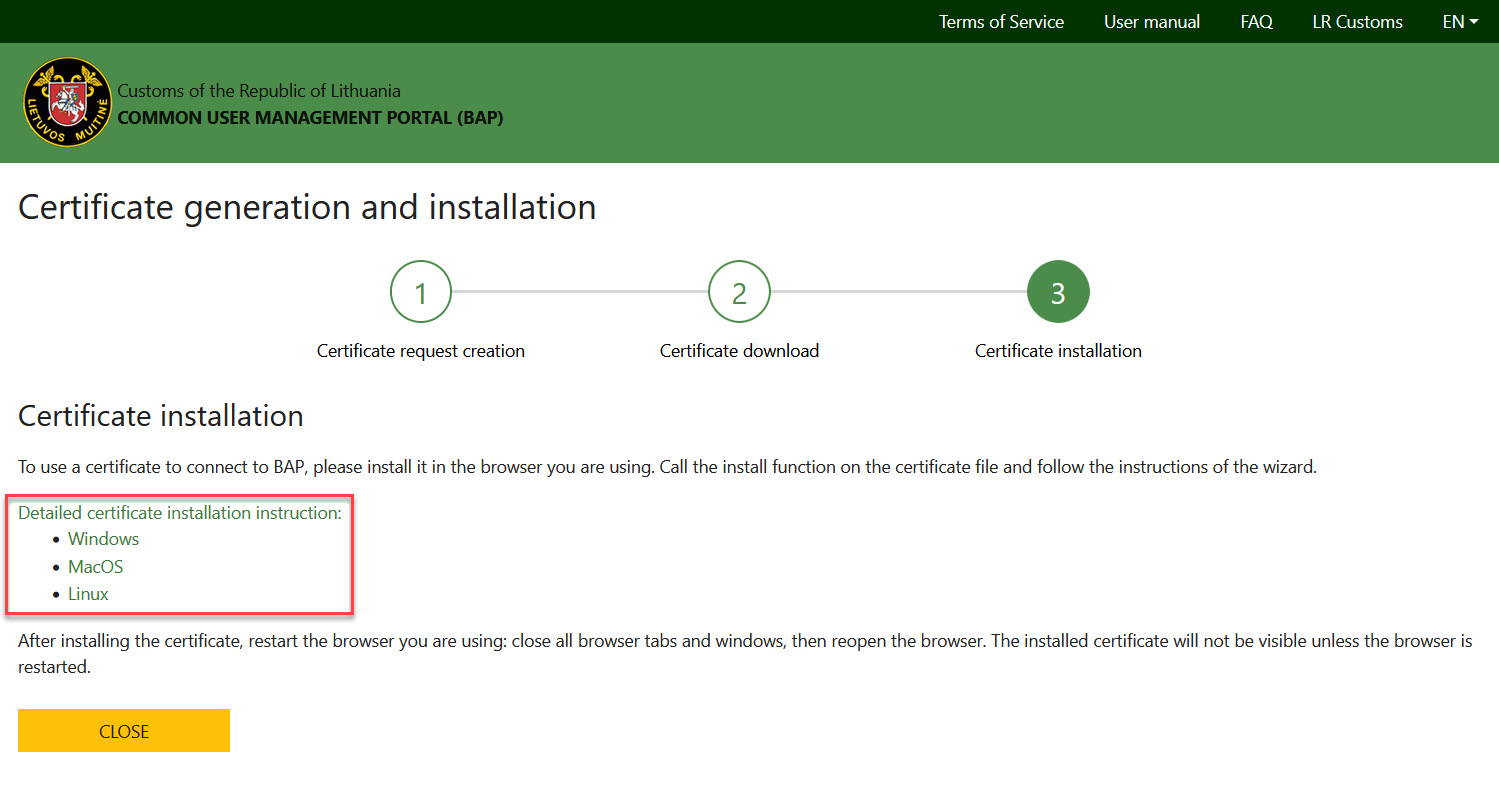Select step 2 circle in the wizard
The width and height of the screenshot is (1499, 788).
pyautogui.click(x=739, y=292)
